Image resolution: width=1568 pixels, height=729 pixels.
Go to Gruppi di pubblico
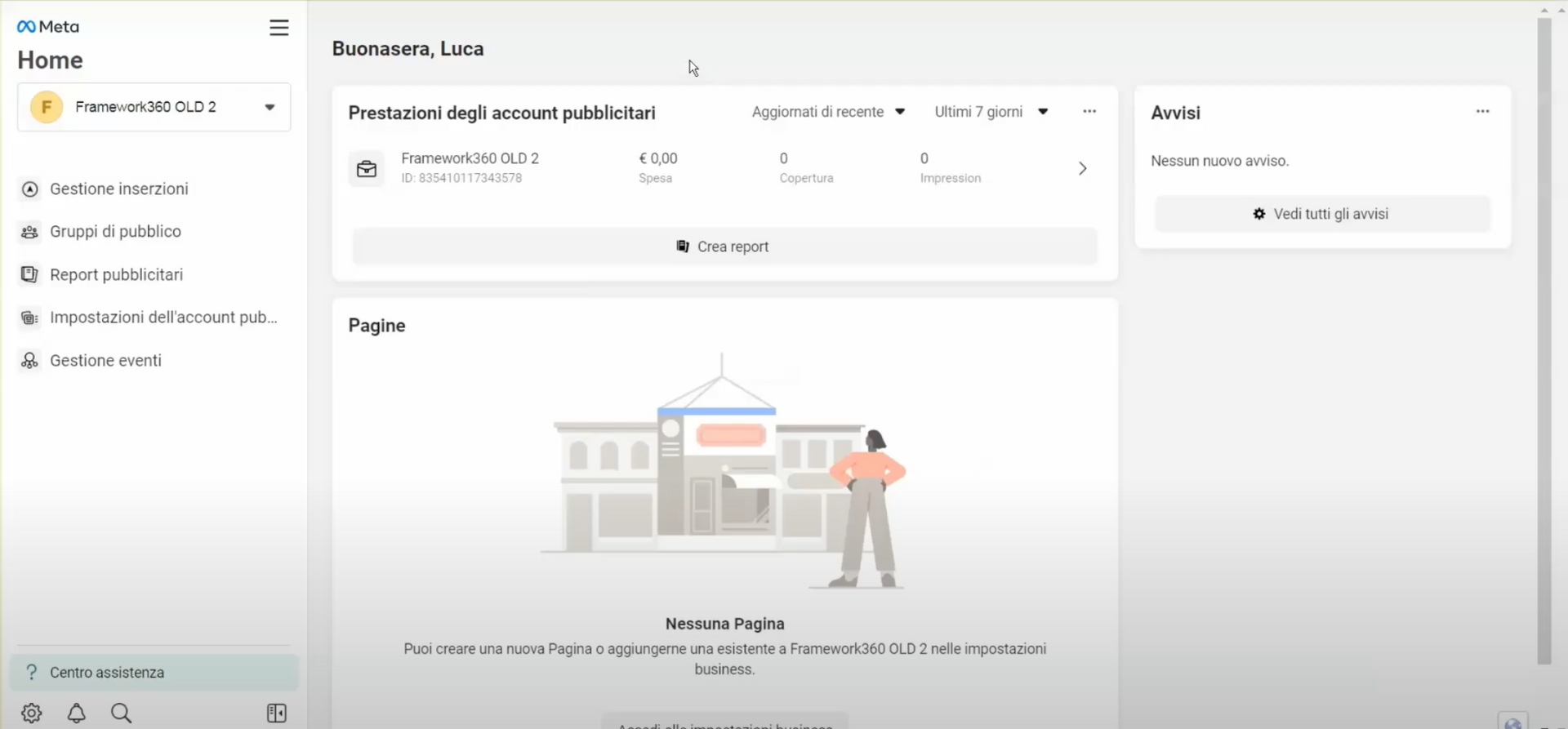point(115,232)
